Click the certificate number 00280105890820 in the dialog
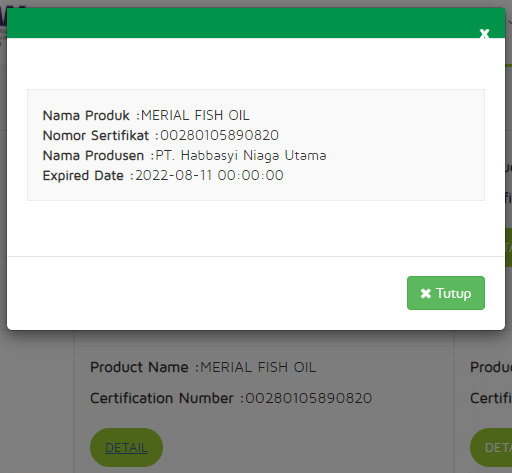 pyautogui.click(x=219, y=135)
